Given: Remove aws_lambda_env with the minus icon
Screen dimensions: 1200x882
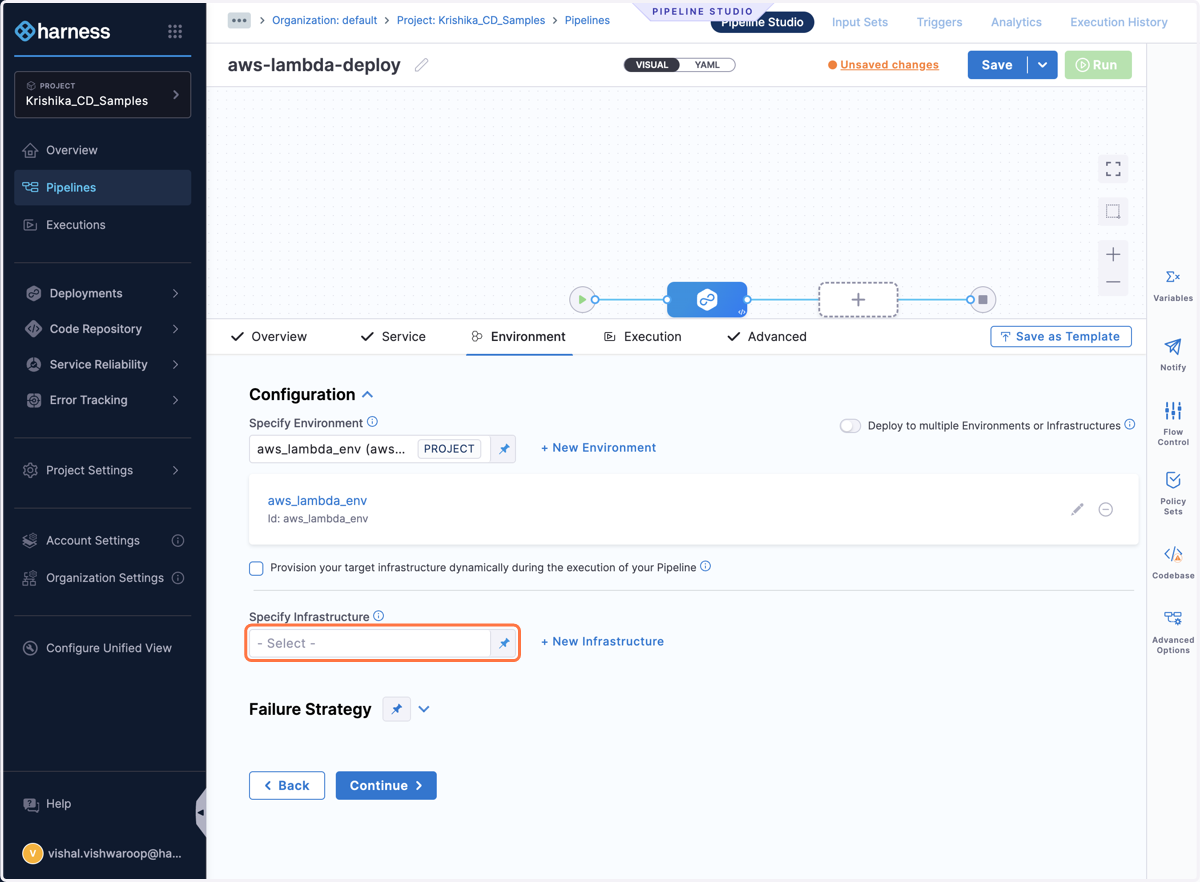Looking at the screenshot, I should (x=1106, y=509).
